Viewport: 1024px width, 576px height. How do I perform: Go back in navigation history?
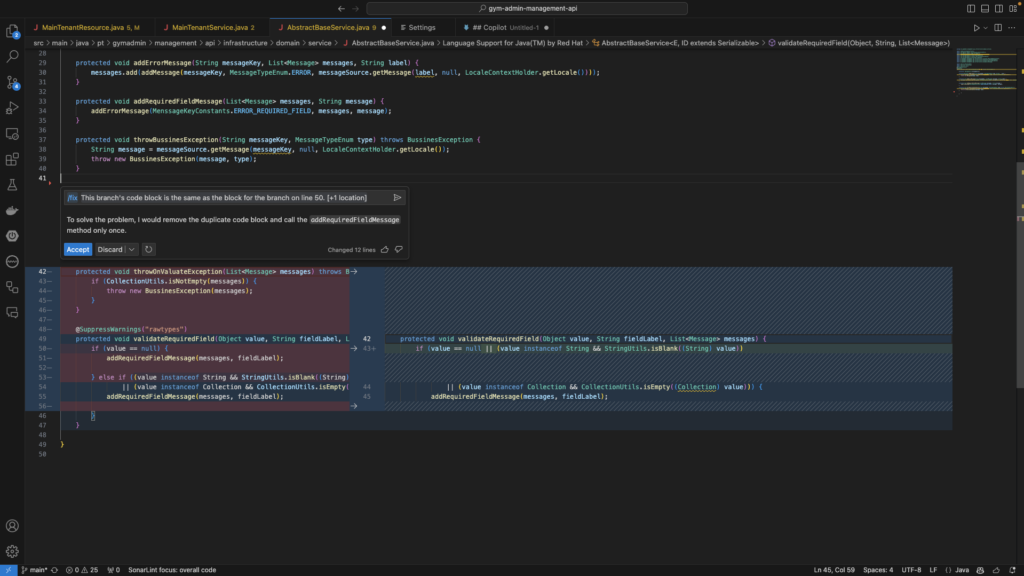click(x=341, y=8)
